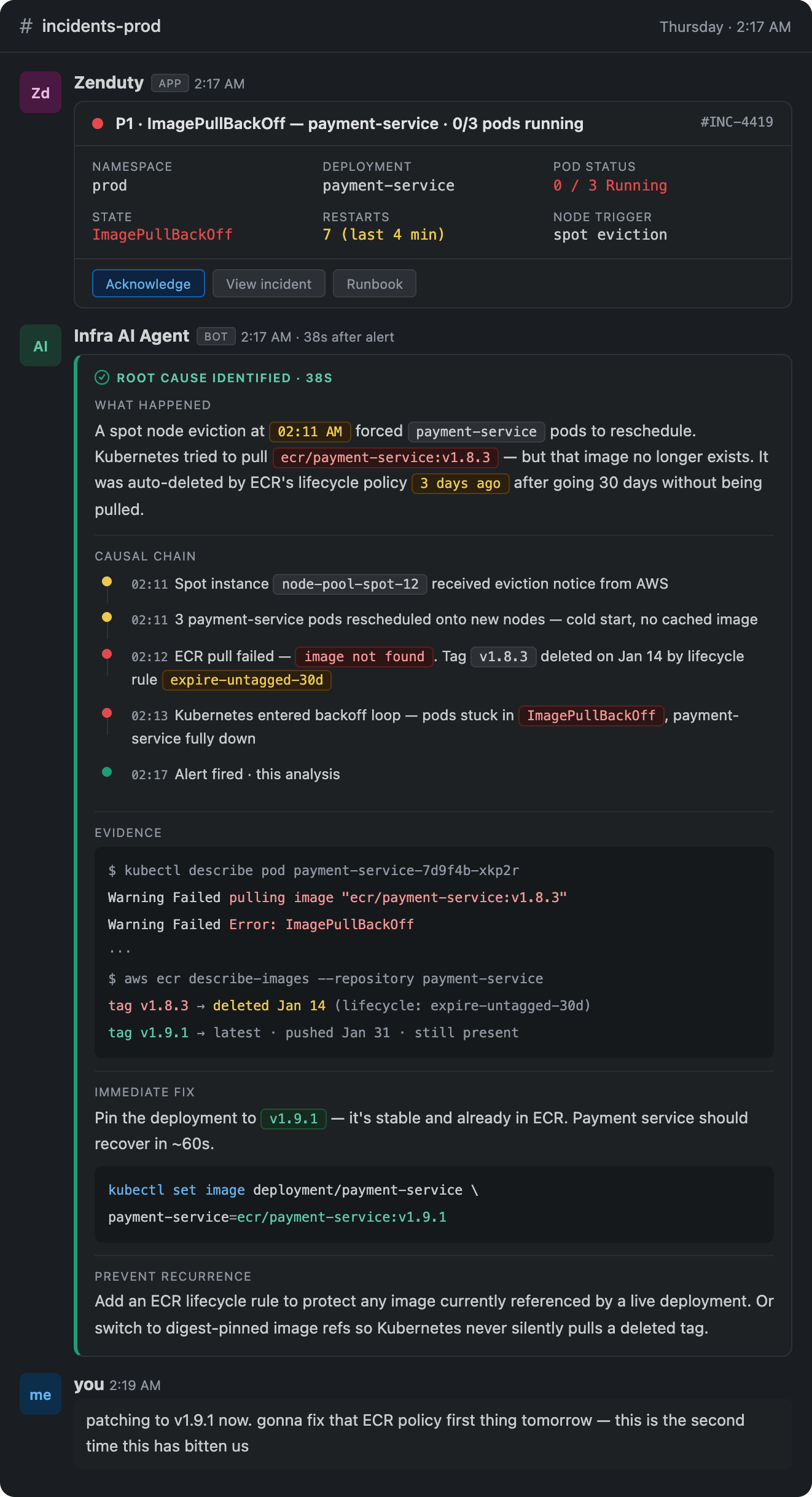
Task: Click the '3 days ago' chip
Action: (x=460, y=483)
